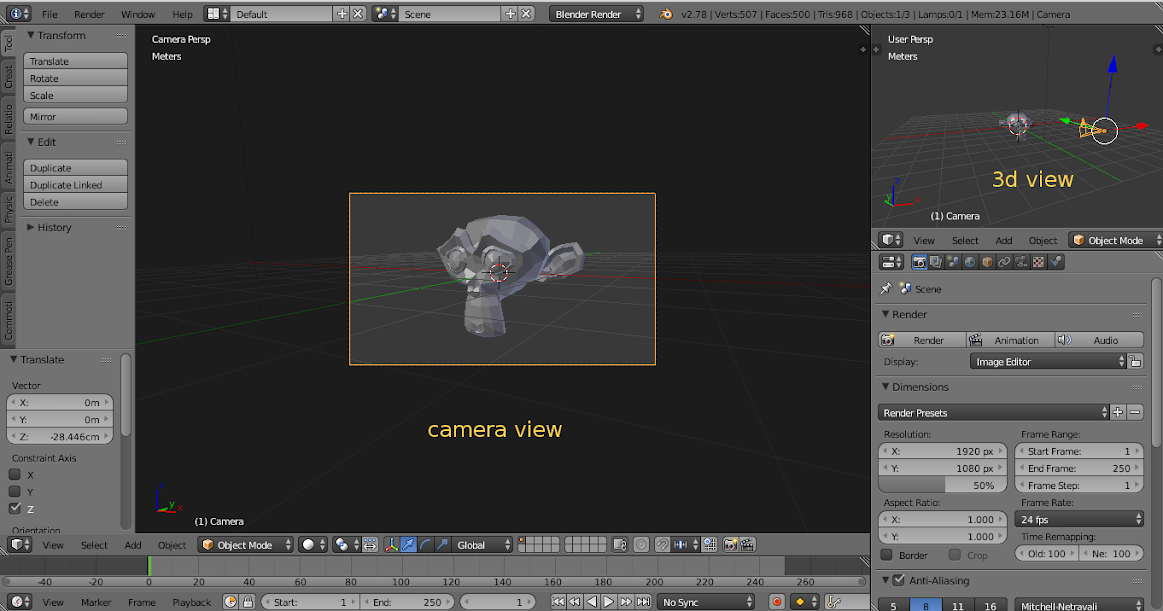1163x611 pixels.
Task: Open the World properties tab icon
Action: click(x=970, y=262)
